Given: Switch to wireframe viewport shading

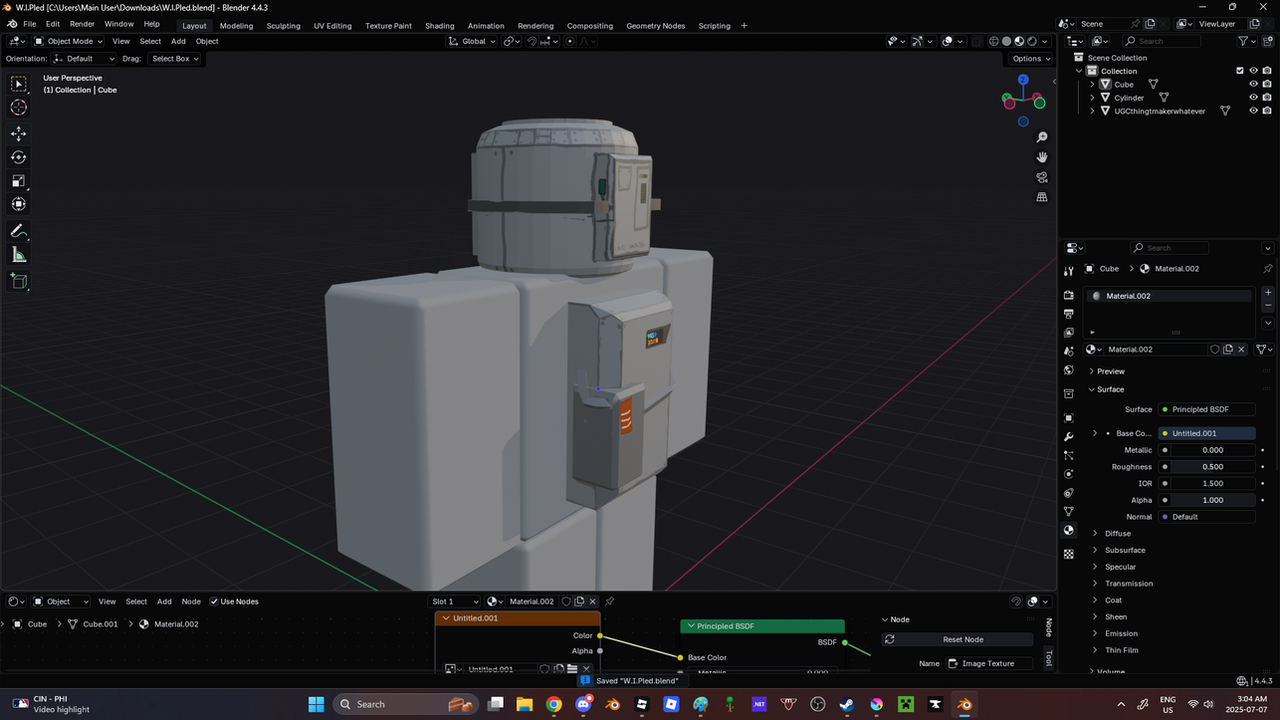Looking at the screenshot, I should click(x=994, y=41).
